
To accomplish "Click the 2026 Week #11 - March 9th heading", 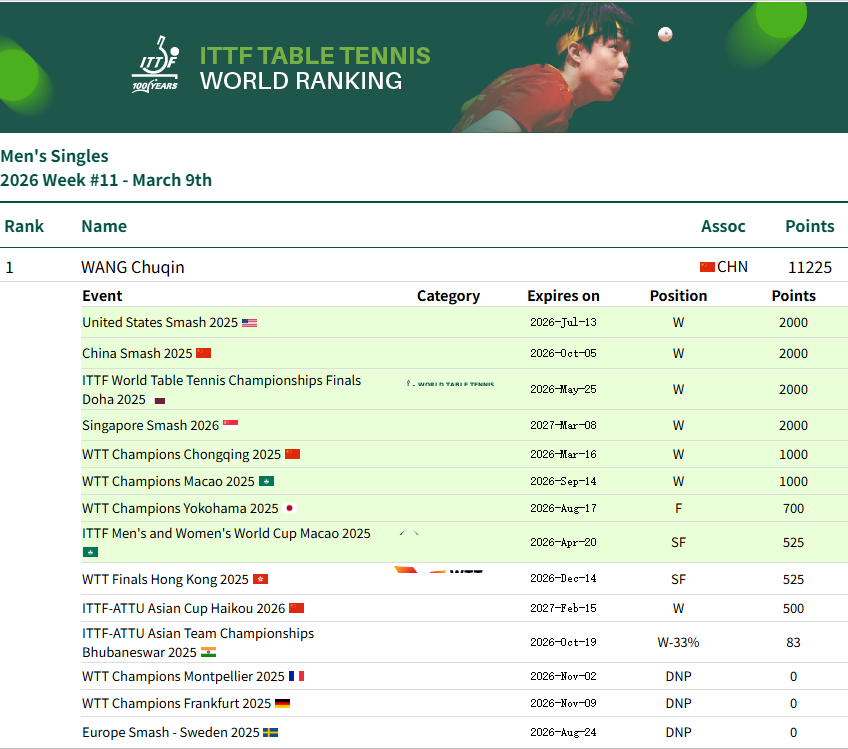I will (x=106, y=180).
